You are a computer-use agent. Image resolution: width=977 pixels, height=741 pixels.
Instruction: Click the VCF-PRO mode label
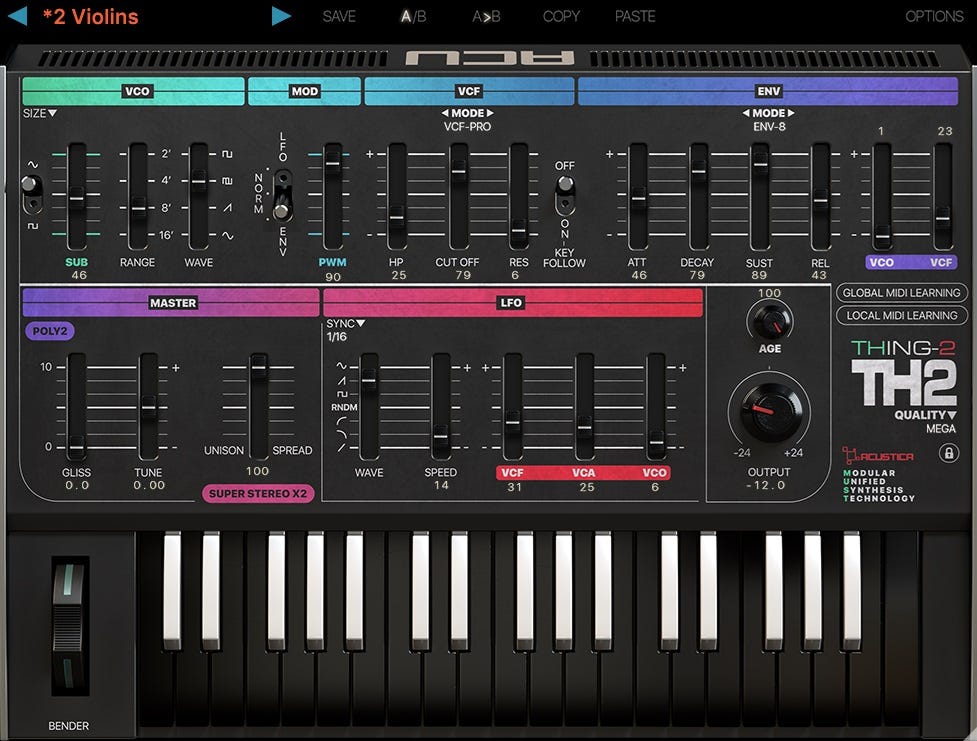[x=467, y=127]
